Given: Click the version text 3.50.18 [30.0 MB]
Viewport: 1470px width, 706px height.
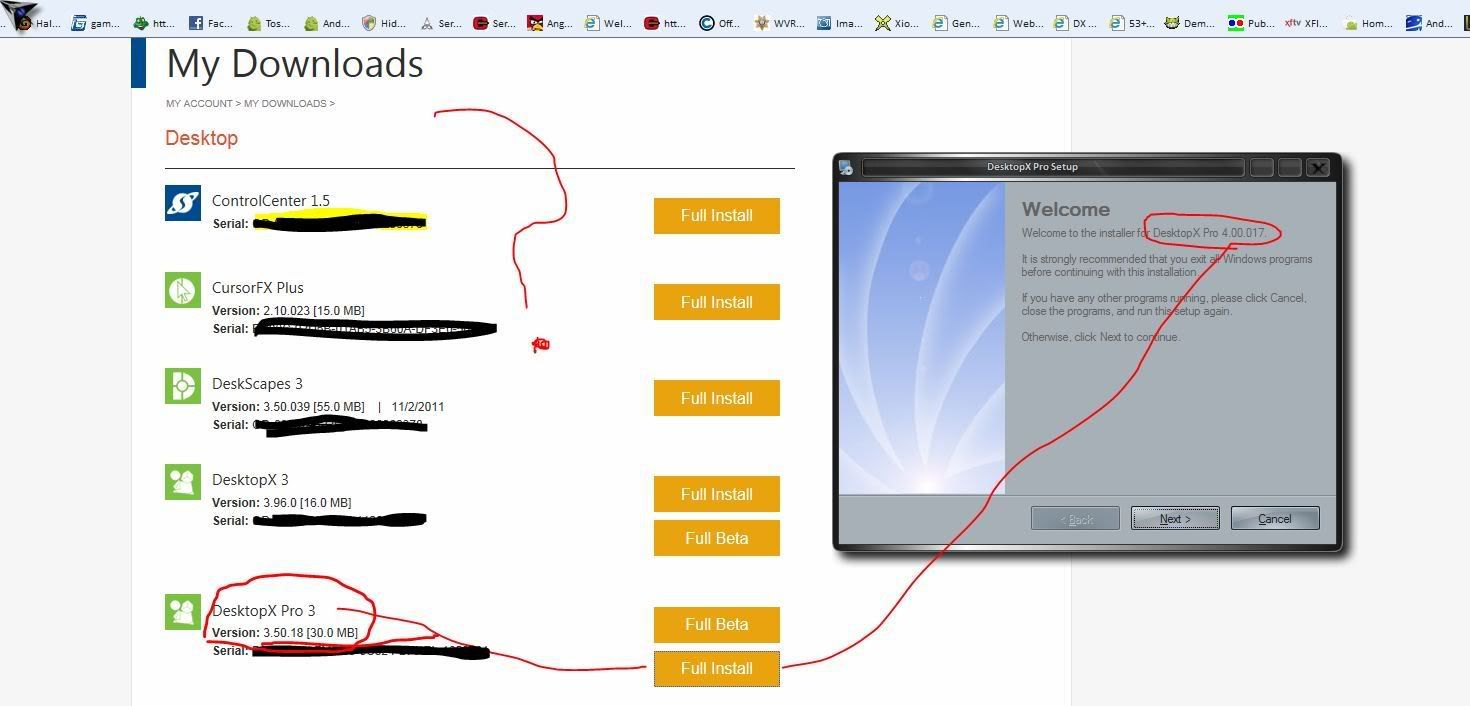Looking at the screenshot, I should tap(310, 633).
